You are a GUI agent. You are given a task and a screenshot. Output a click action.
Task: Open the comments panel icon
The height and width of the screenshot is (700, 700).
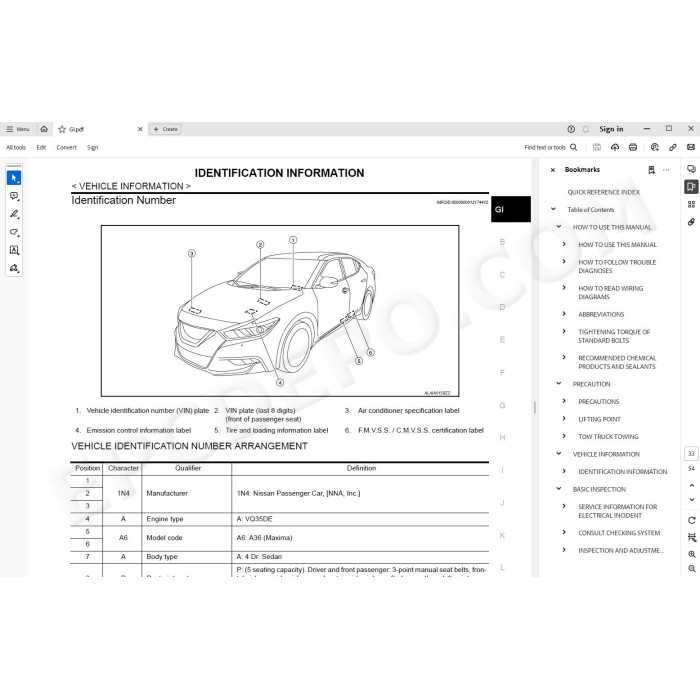pyautogui.click(x=691, y=169)
